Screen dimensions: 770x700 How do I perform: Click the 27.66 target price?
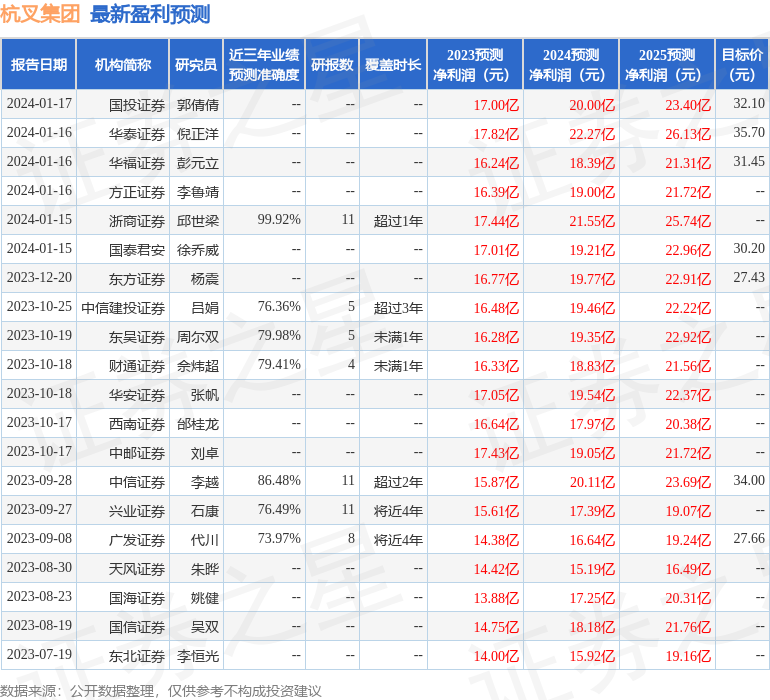[749, 538]
